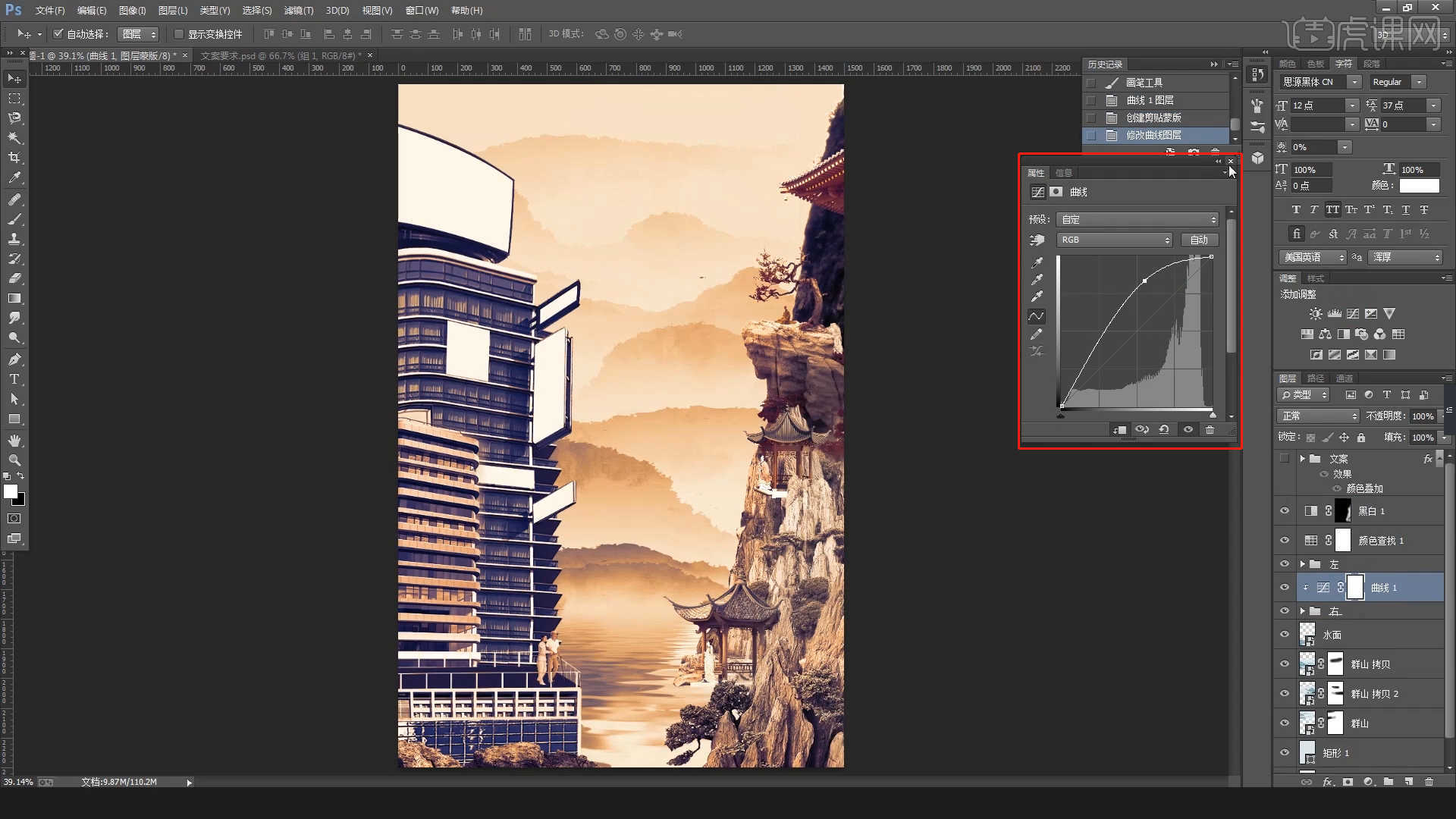Open the RGB channel dropdown
This screenshot has height=819, width=1456.
[1114, 240]
